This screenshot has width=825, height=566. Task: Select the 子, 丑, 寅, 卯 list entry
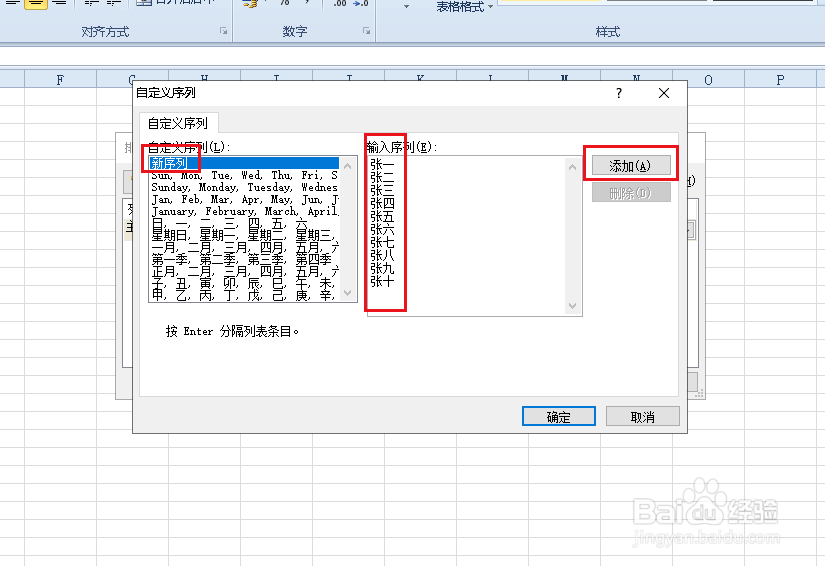[244, 284]
